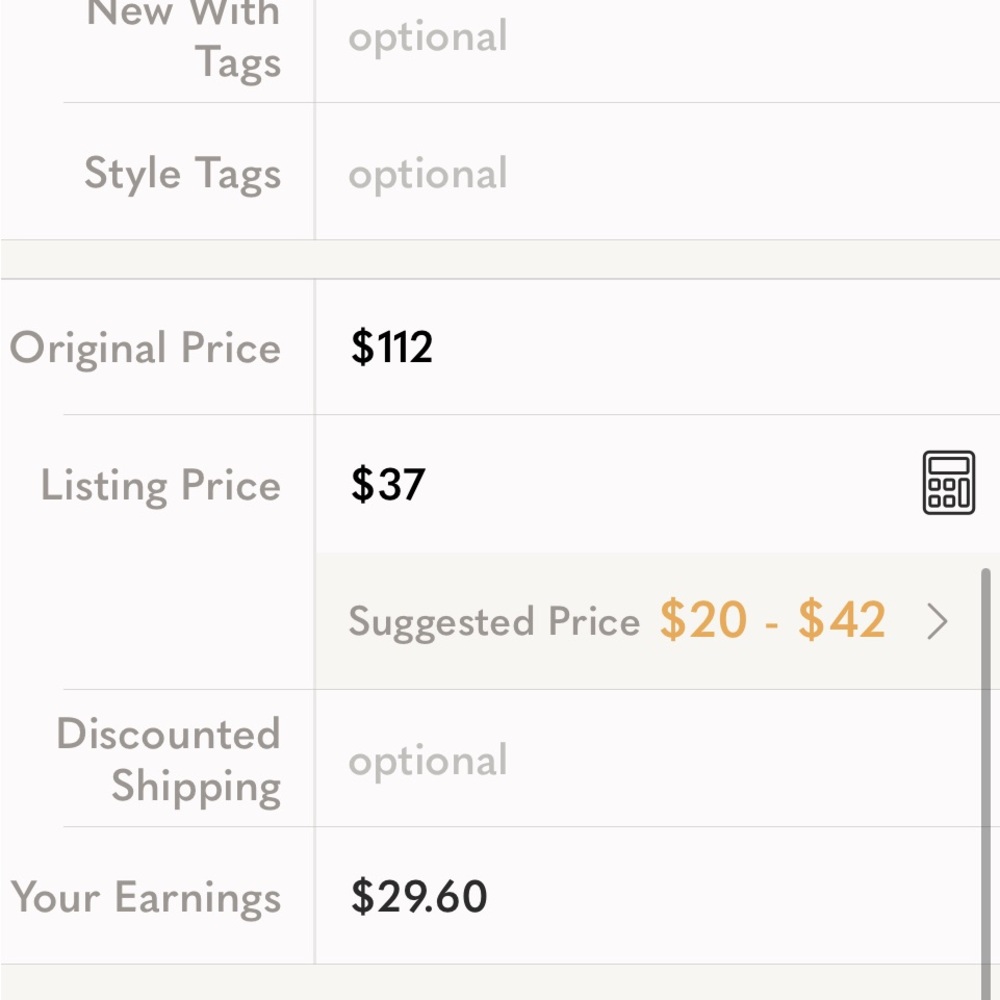
Task: Click the Suggested Price text
Action: click(494, 622)
